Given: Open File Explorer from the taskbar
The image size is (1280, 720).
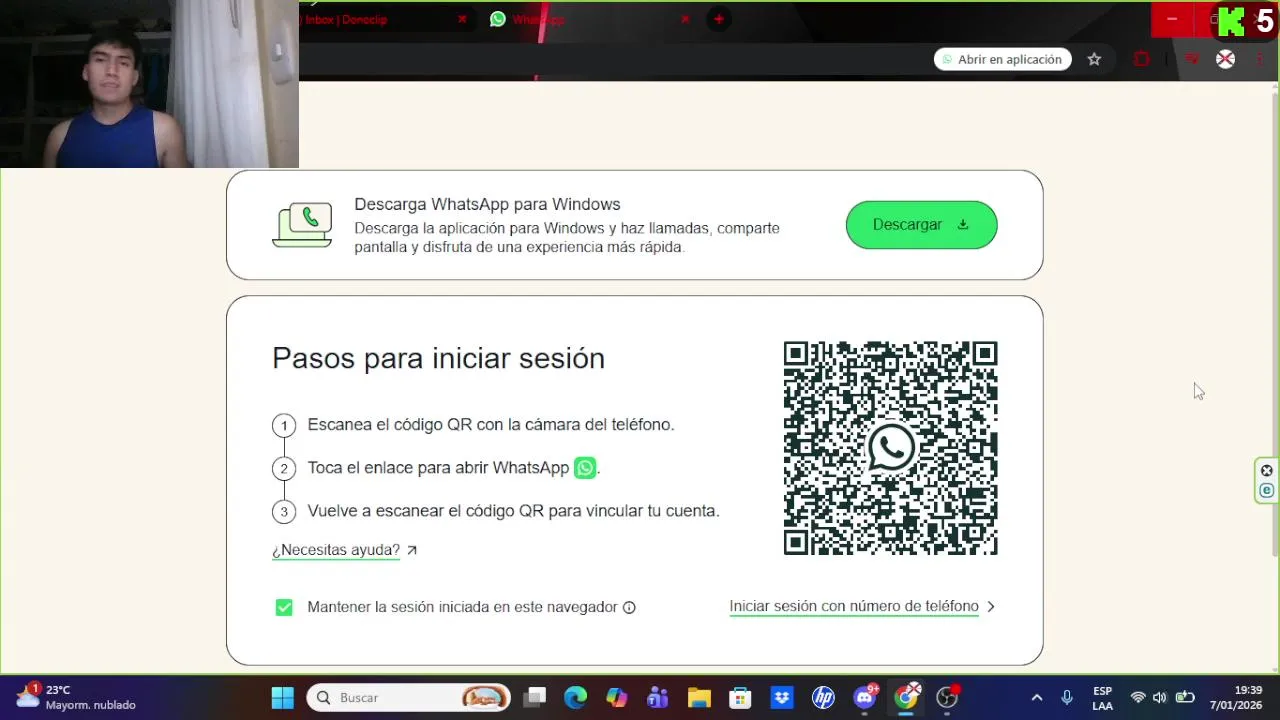Looking at the screenshot, I should click(699, 697).
